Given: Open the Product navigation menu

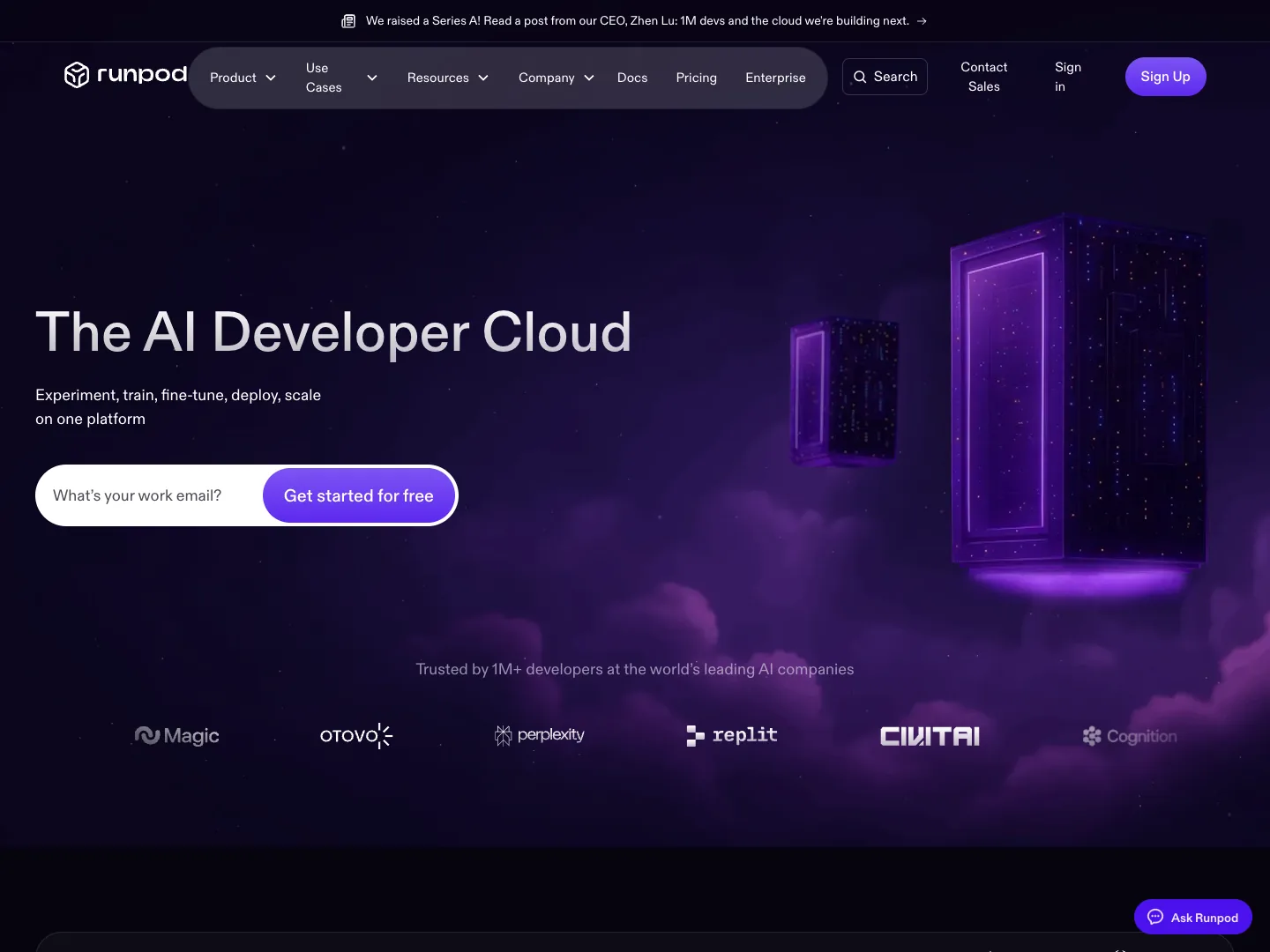Looking at the screenshot, I should click(x=243, y=78).
